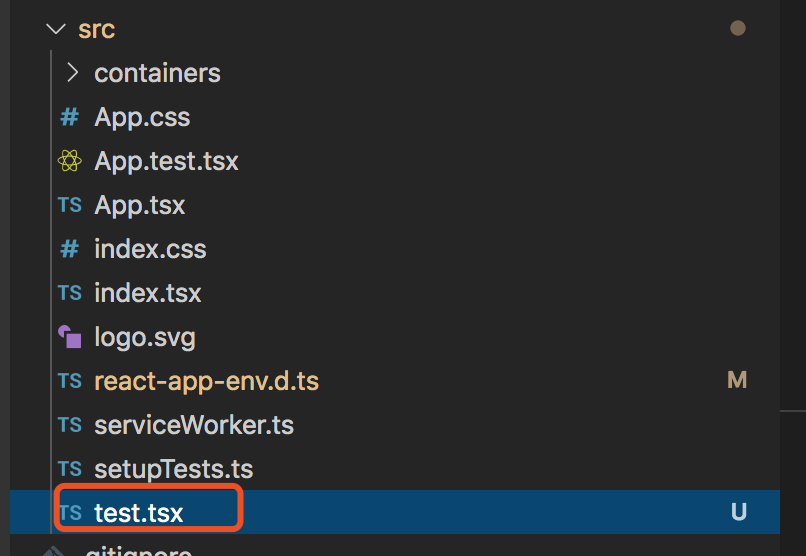Select the src folder label
Screen dimensions: 806x556
pyautogui.click(x=97, y=30)
